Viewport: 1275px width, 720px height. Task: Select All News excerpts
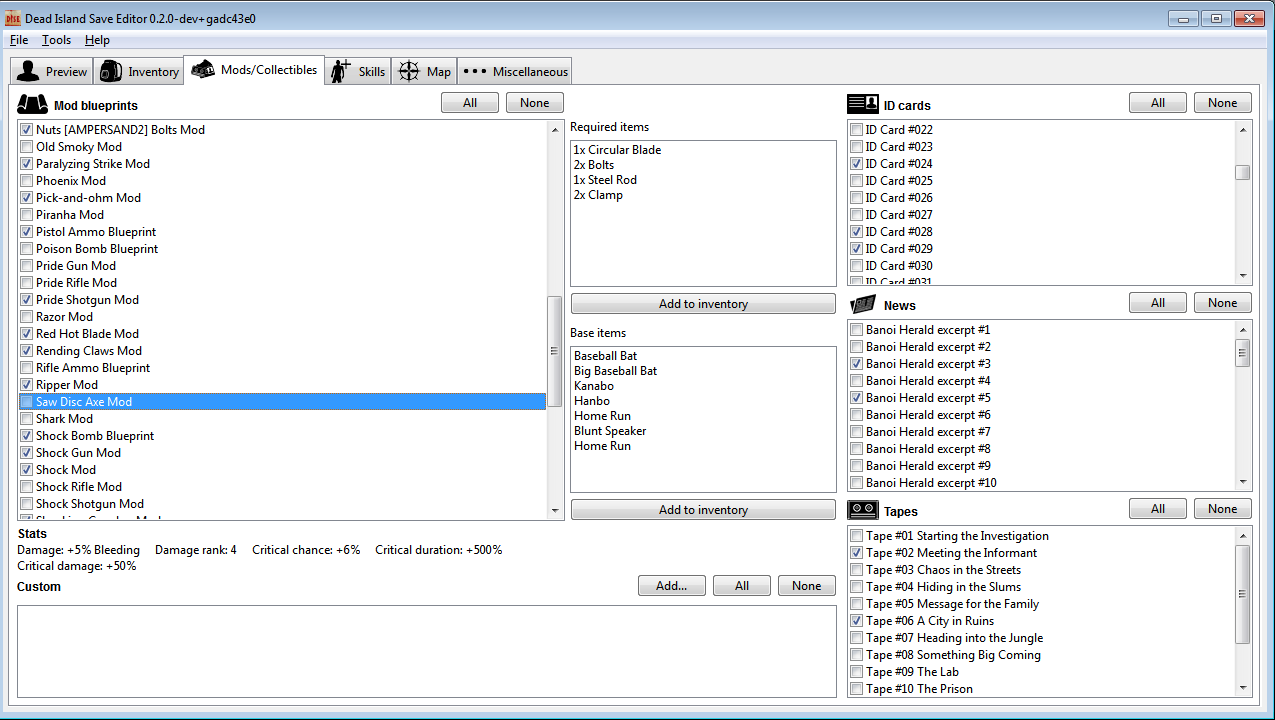(1158, 303)
